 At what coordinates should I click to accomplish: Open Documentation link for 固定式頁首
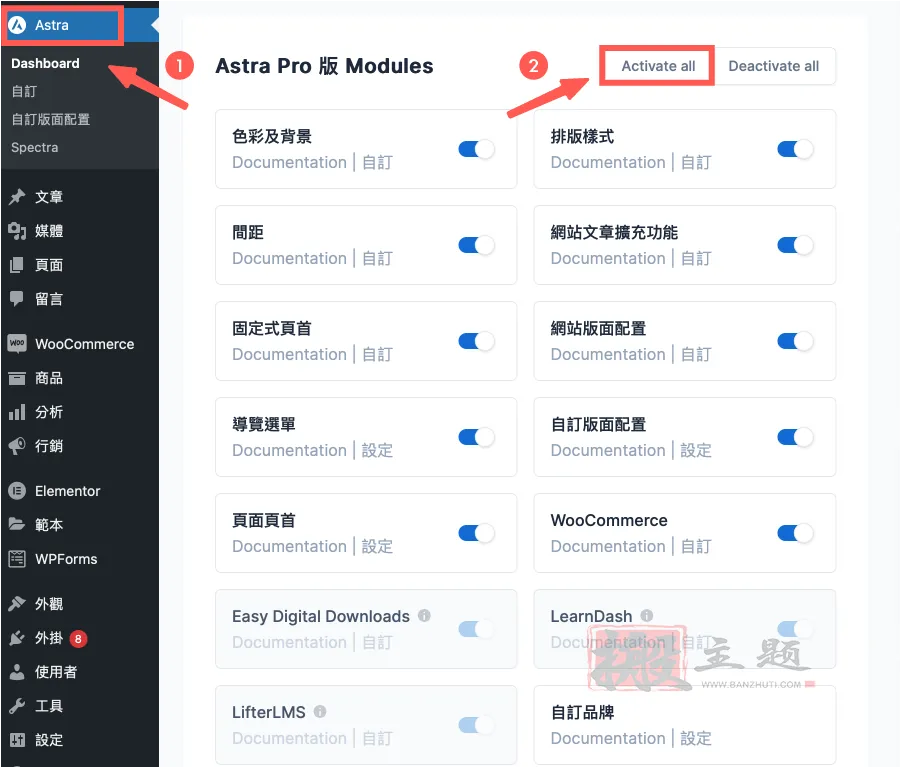click(x=289, y=354)
